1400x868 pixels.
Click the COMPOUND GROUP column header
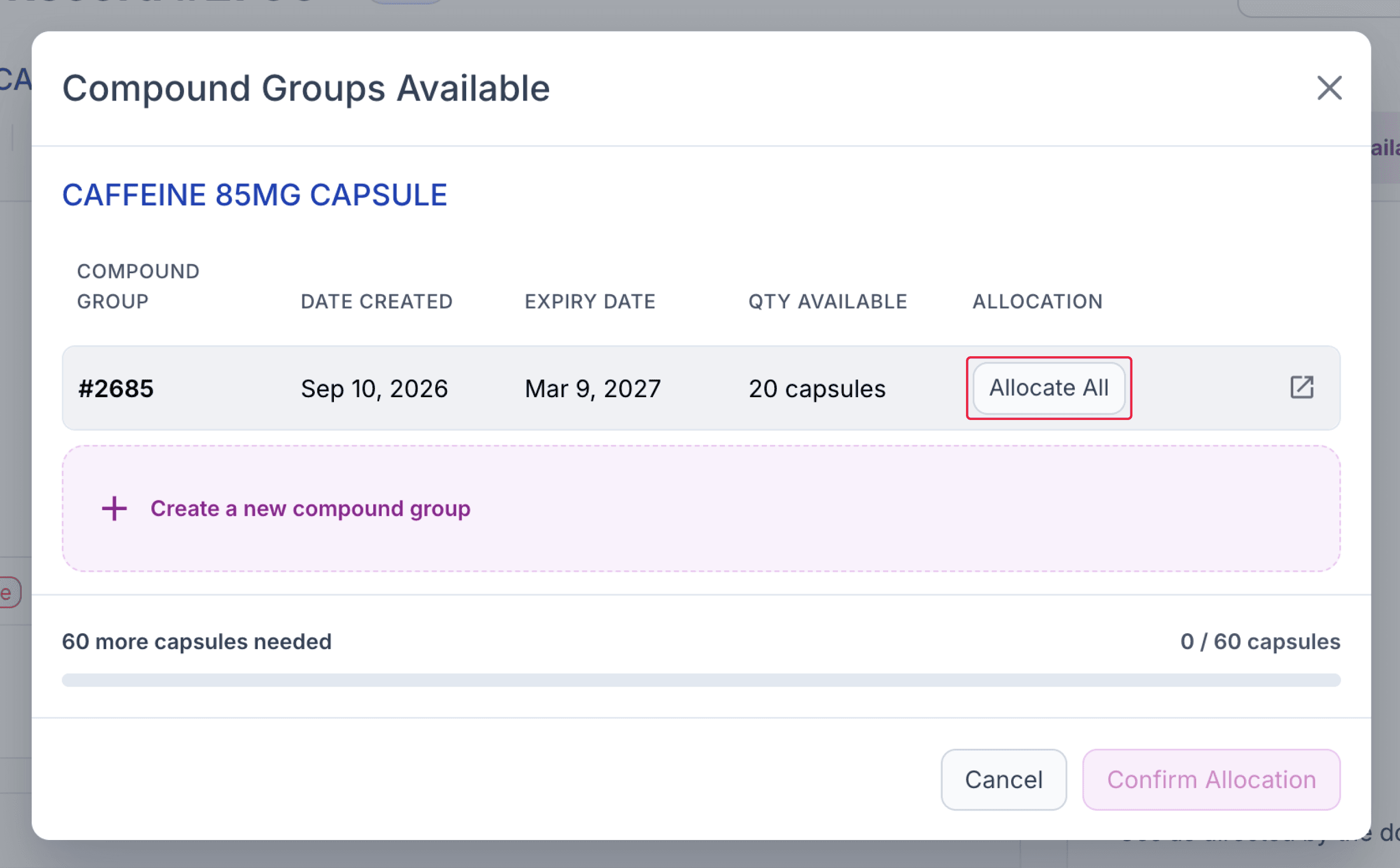[x=138, y=286]
